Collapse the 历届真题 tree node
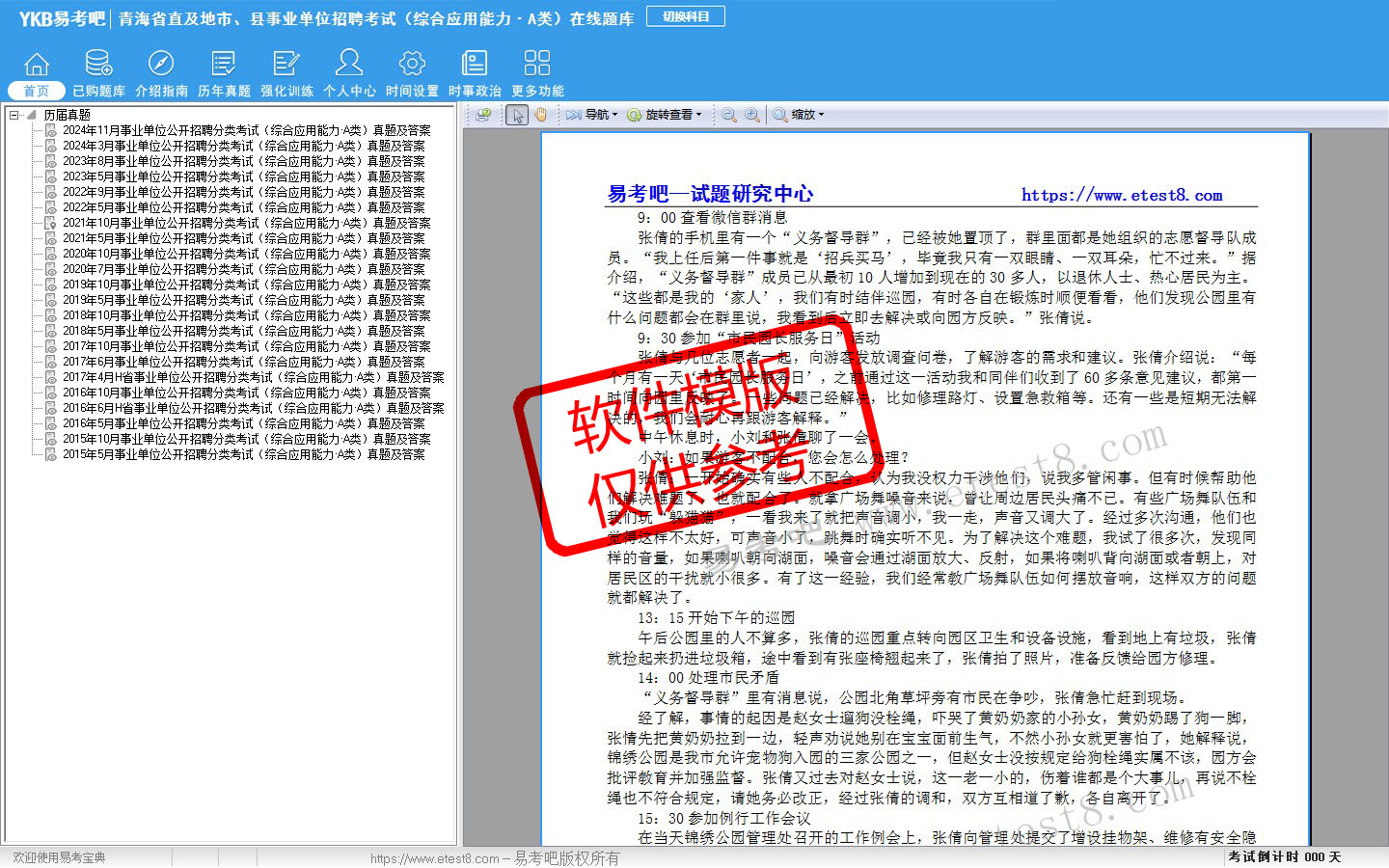 14,115
